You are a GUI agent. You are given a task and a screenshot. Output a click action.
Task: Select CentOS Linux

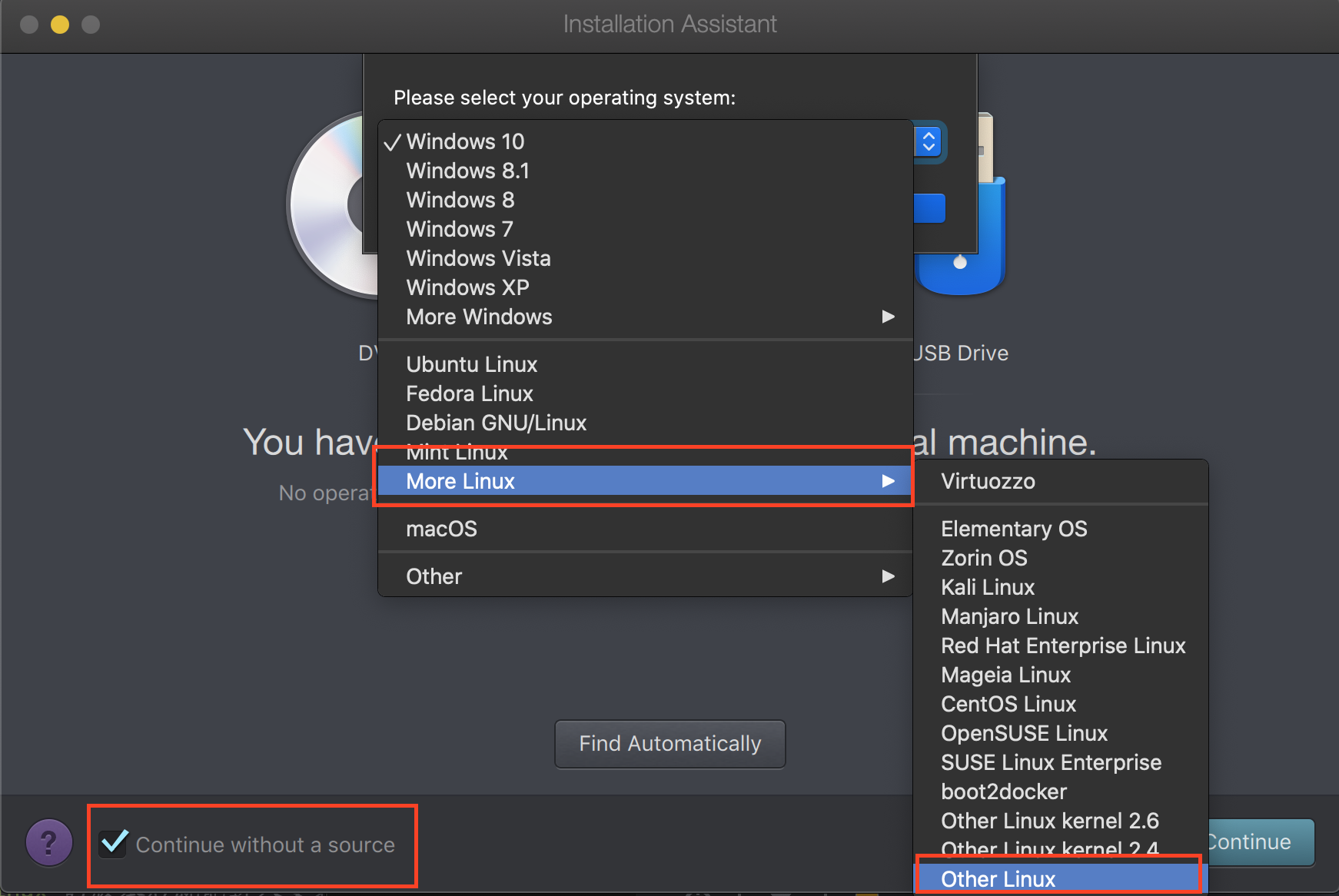tap(1061, 704)
